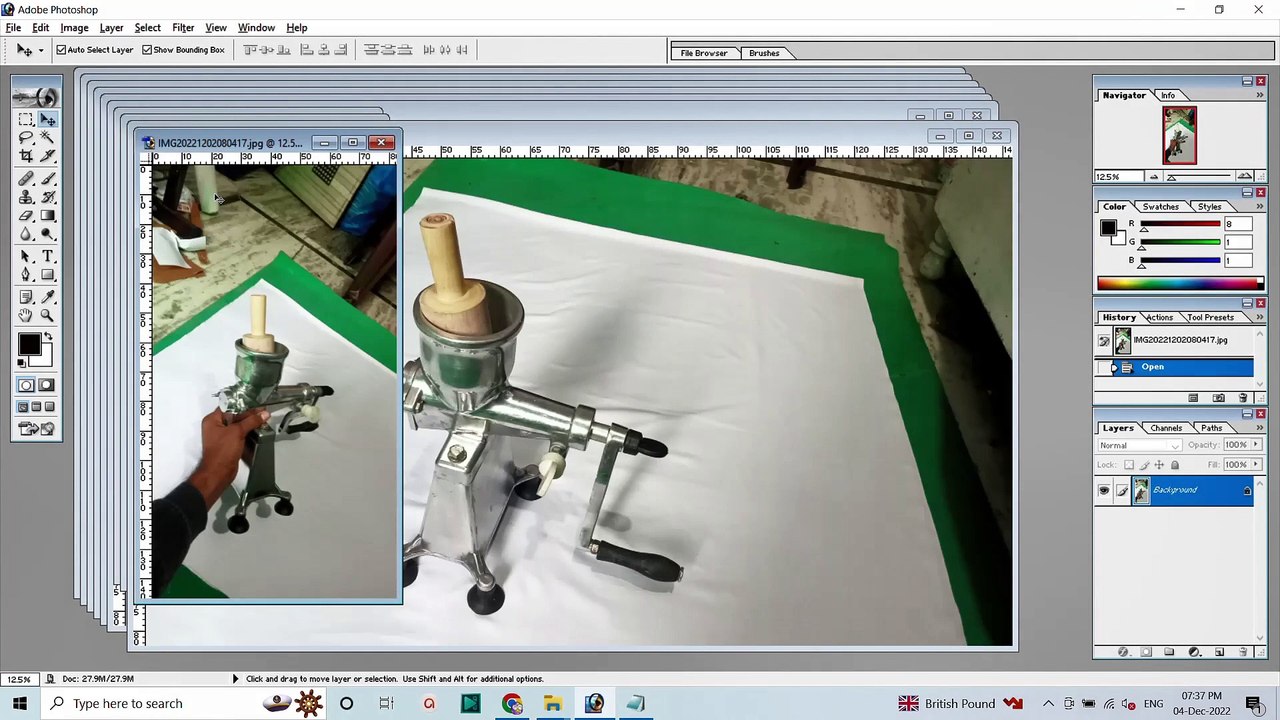Click the Navigator image thumbnail

[1179, 135]
